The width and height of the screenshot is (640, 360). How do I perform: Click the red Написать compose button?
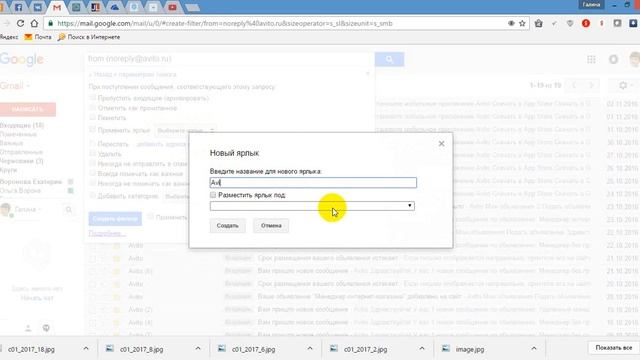[28, 109]
